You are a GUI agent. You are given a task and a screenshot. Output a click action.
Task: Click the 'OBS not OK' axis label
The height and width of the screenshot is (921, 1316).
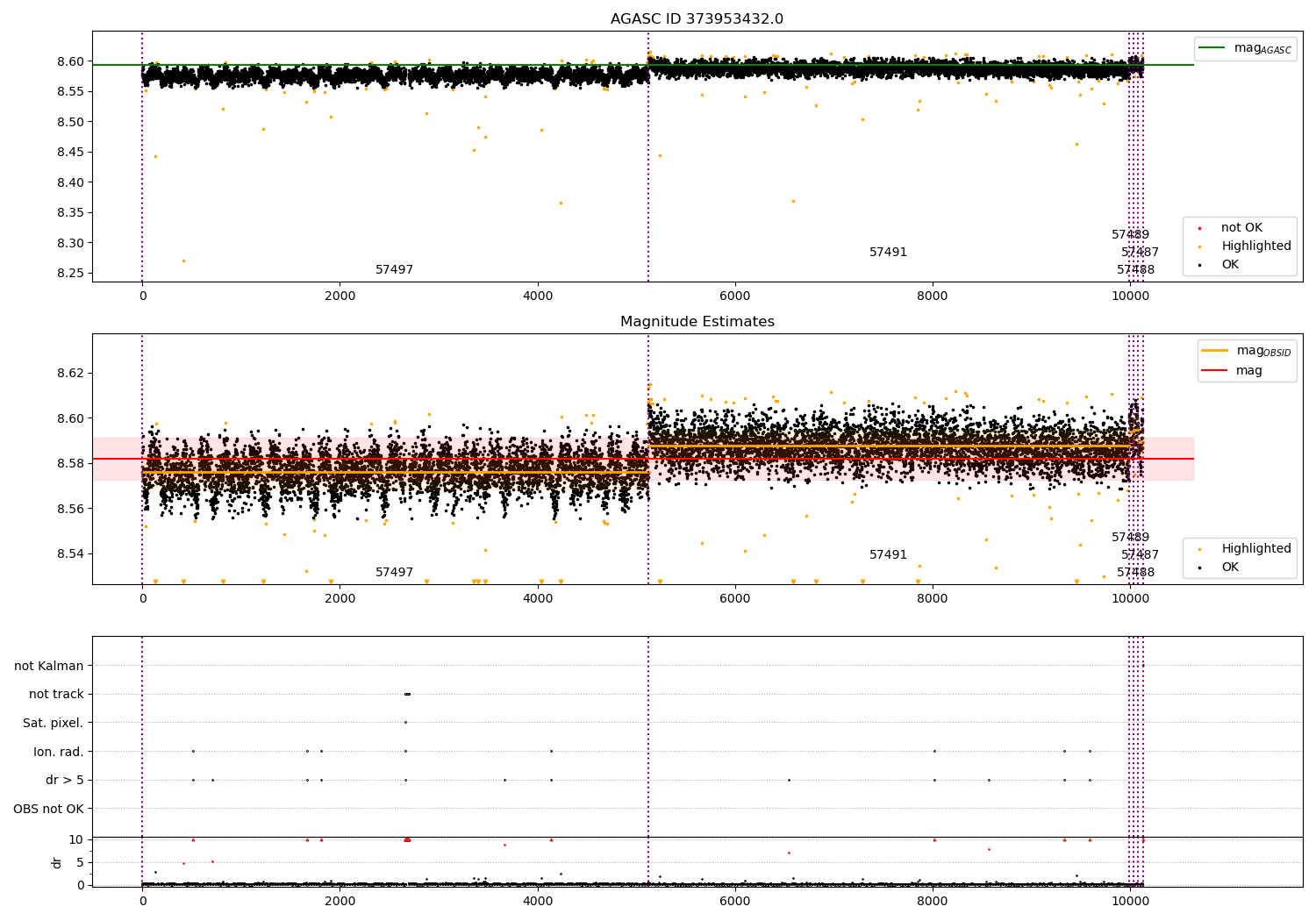tap(49, 809)
